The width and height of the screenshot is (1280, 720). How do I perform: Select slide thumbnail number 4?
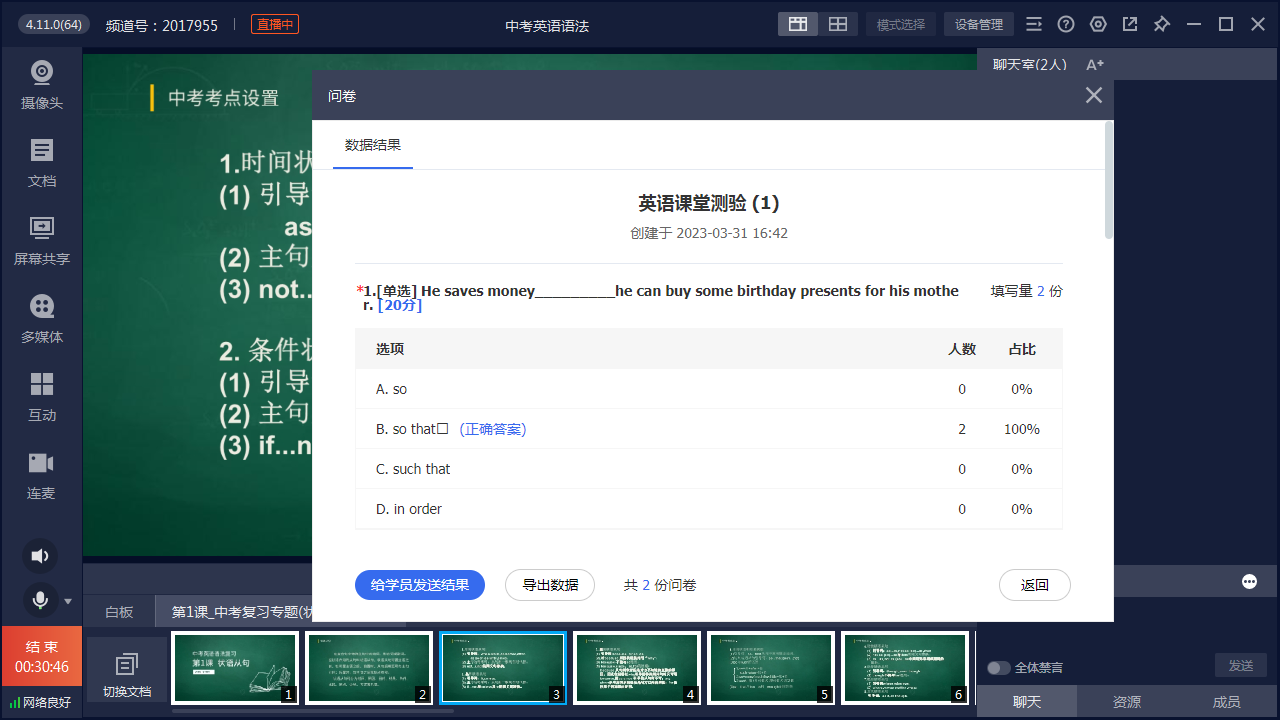pyautogui.click(x=636, y=668)
